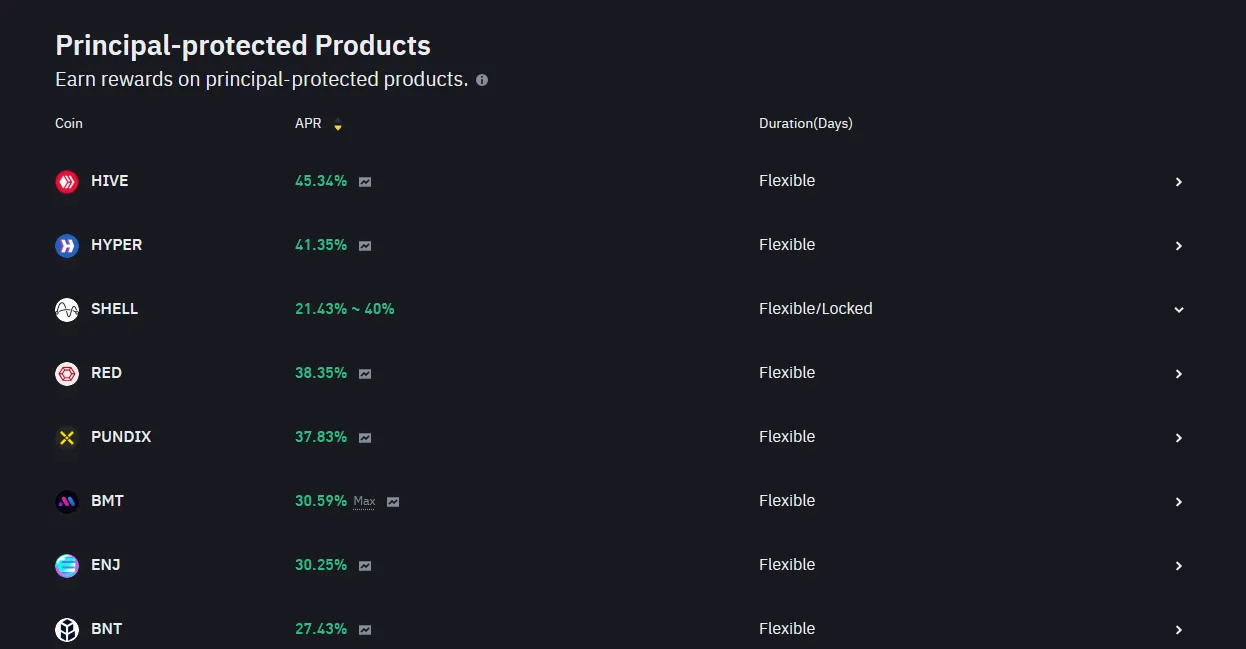Open the APR chart icon for RED
The image size is (1246, 649).
click(x=365, y=374)
